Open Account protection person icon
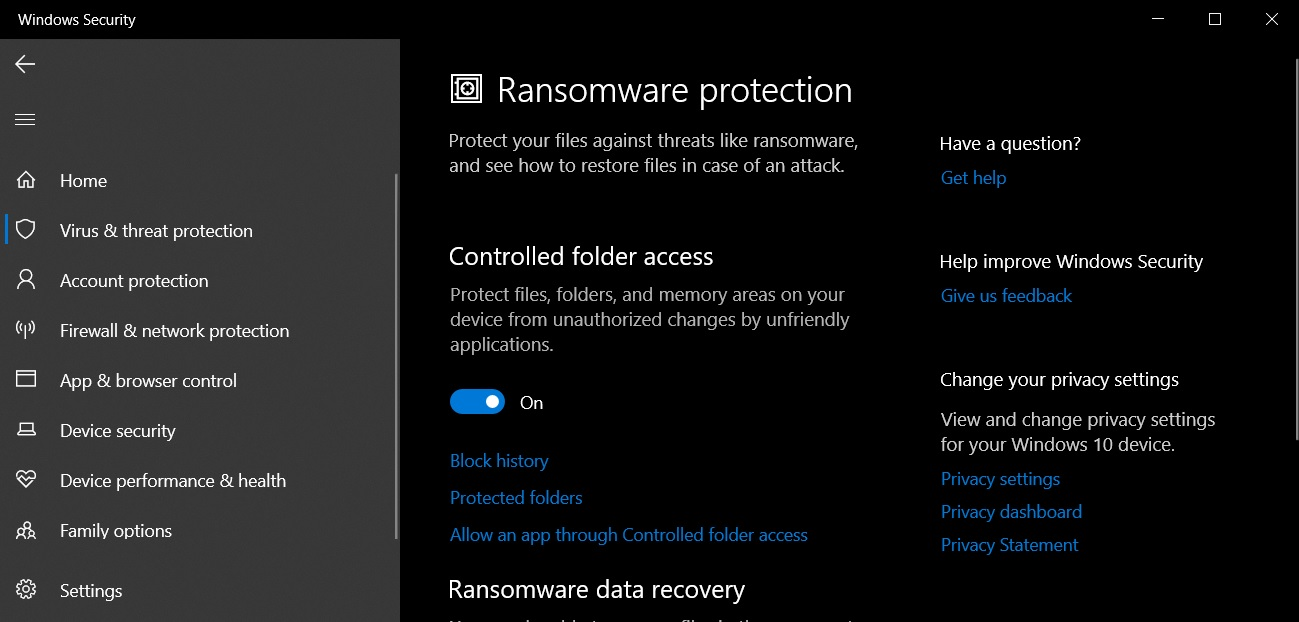 26,280
